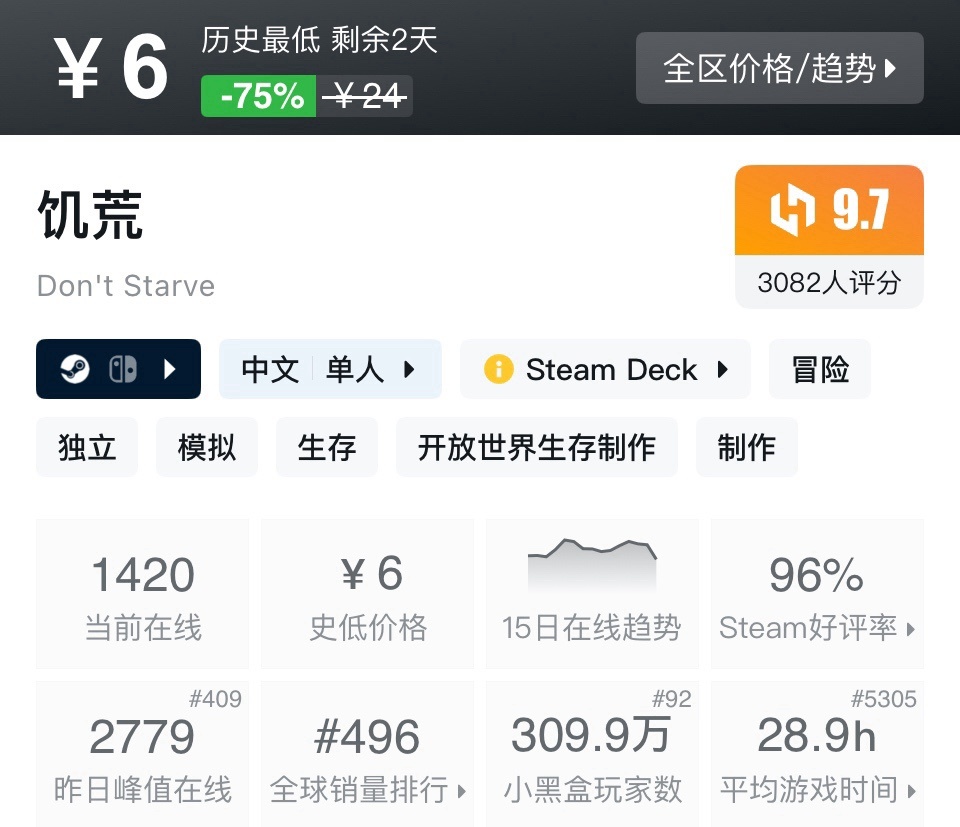This screenshot has height=827, width=960.
Task: Expand platform list arrow beside Switch icon
Action: (x=170, y=369)
